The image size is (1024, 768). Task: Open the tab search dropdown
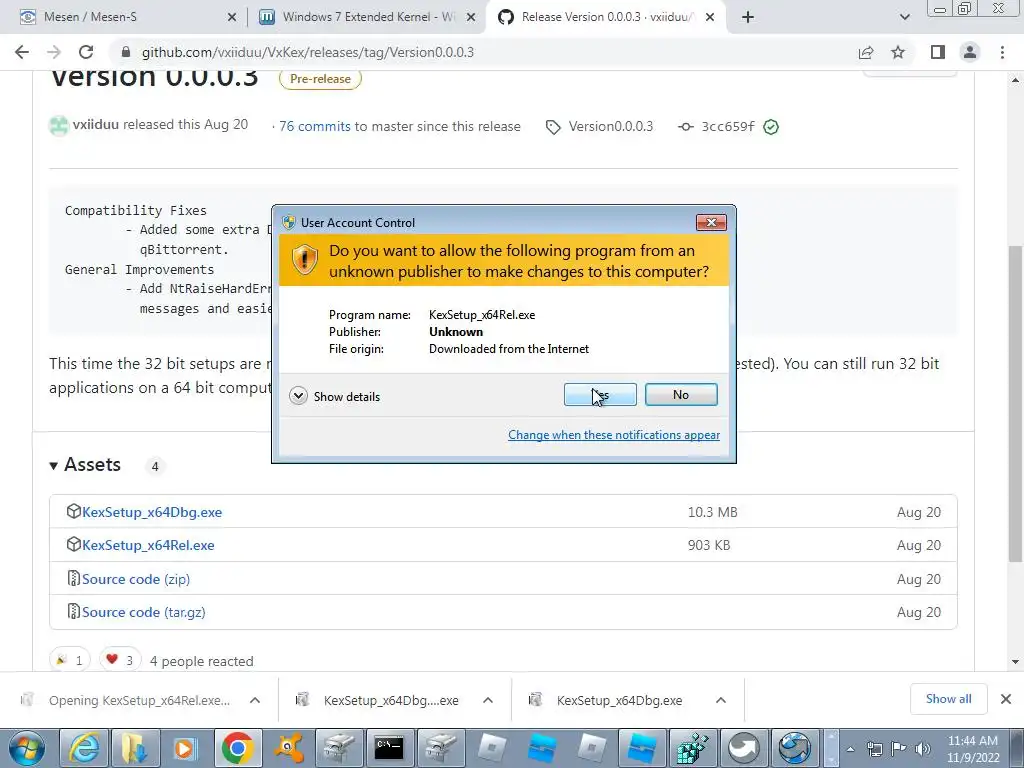coord(904,18)
